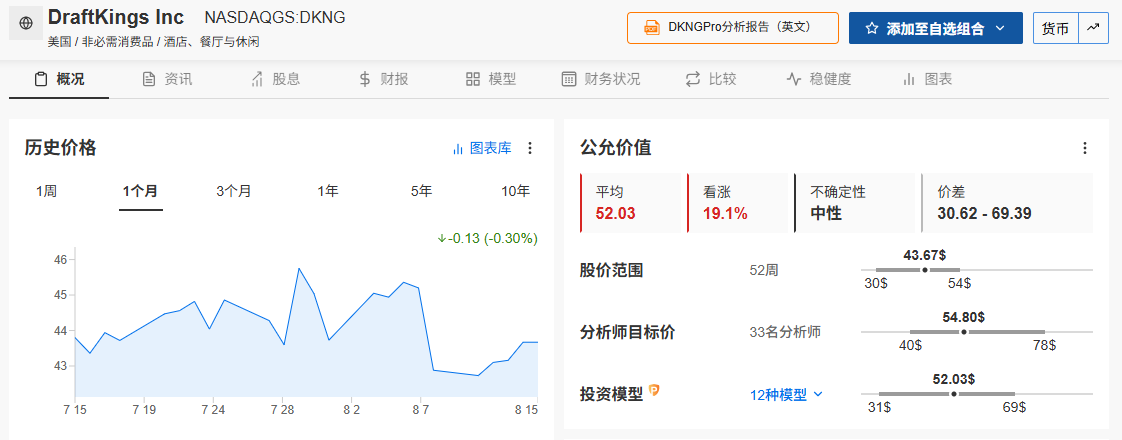Select the 5年 time range option
1122x440 pixels.
pyautogui.click(x=421, y=191)
